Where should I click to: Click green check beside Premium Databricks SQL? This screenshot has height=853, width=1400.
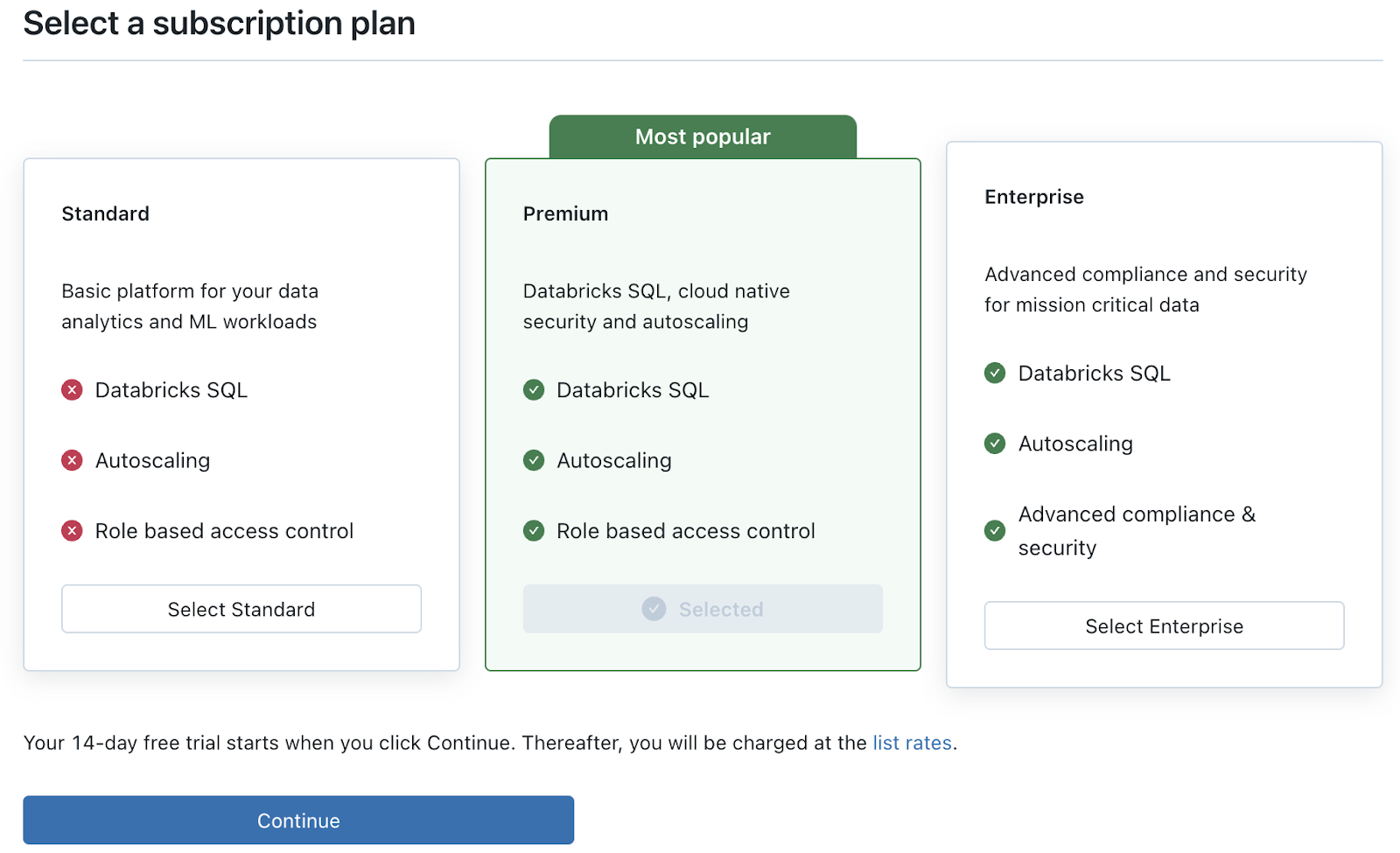[x=534, y=390]
